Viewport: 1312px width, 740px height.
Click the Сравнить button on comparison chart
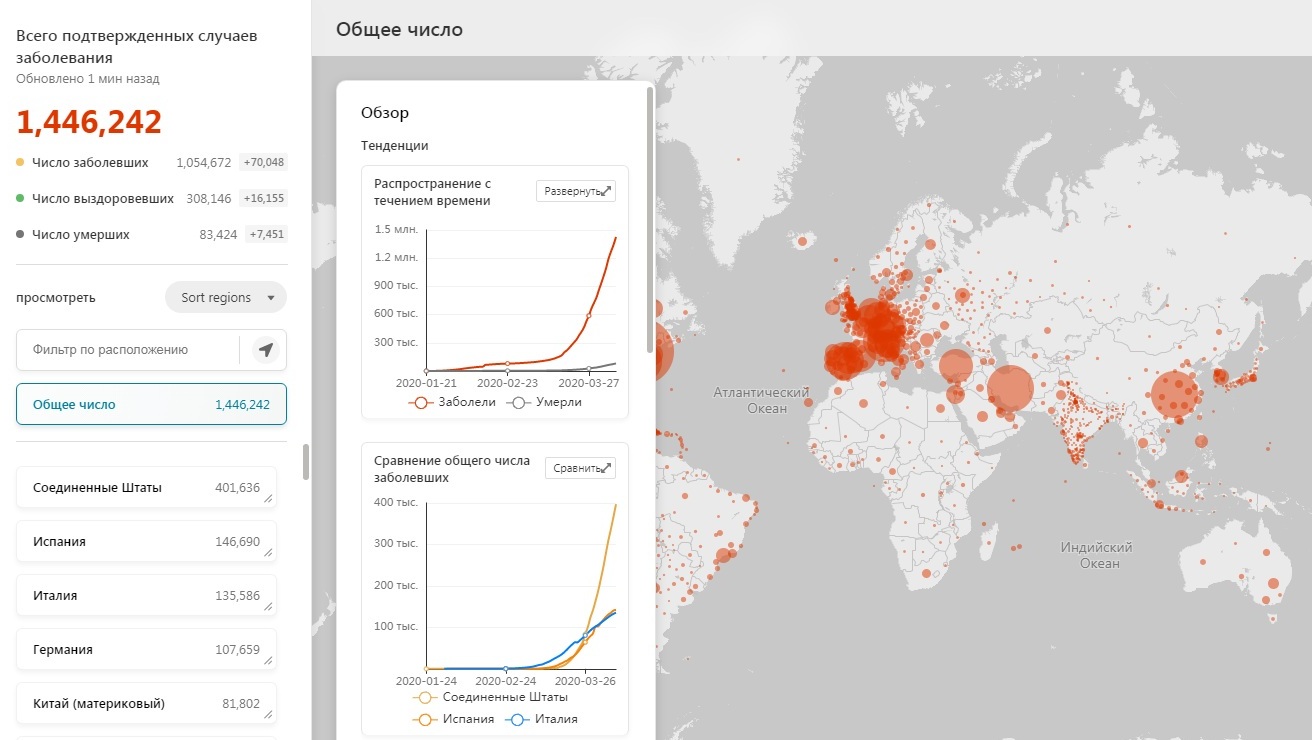[580, 468]
